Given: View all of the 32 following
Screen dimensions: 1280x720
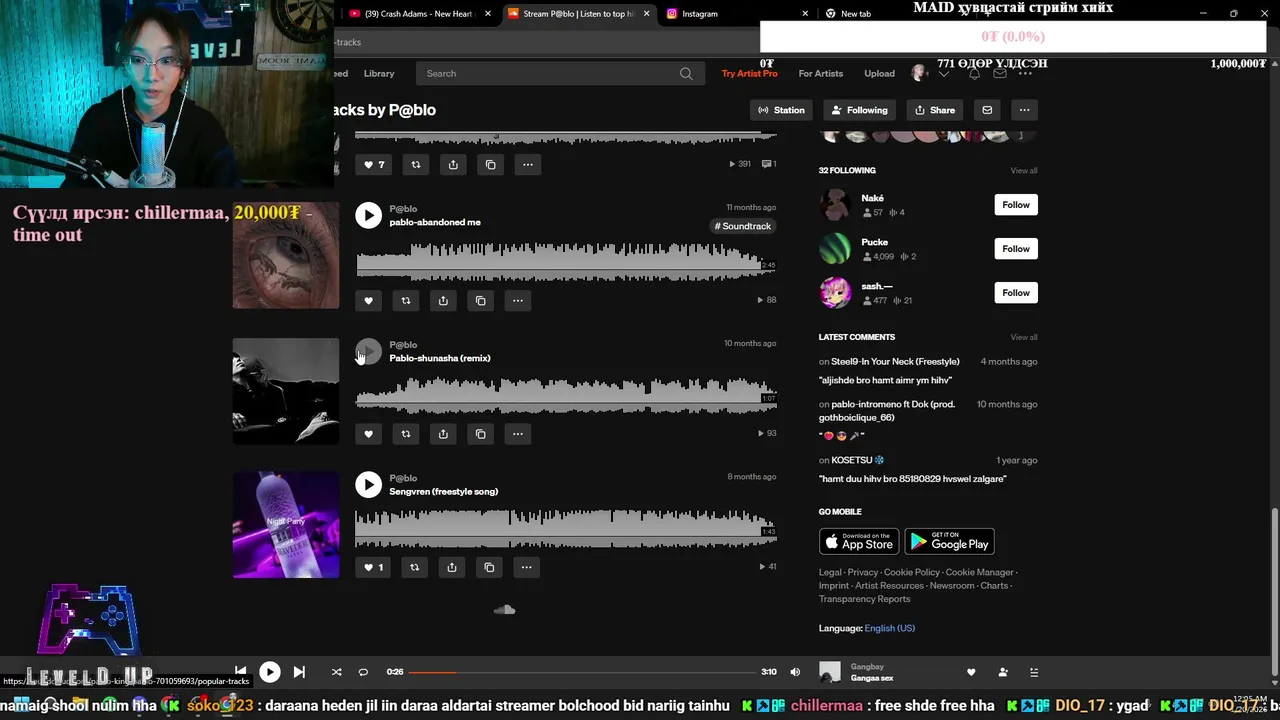Looking at the screenshot, I should click(x=1023, y=171).
